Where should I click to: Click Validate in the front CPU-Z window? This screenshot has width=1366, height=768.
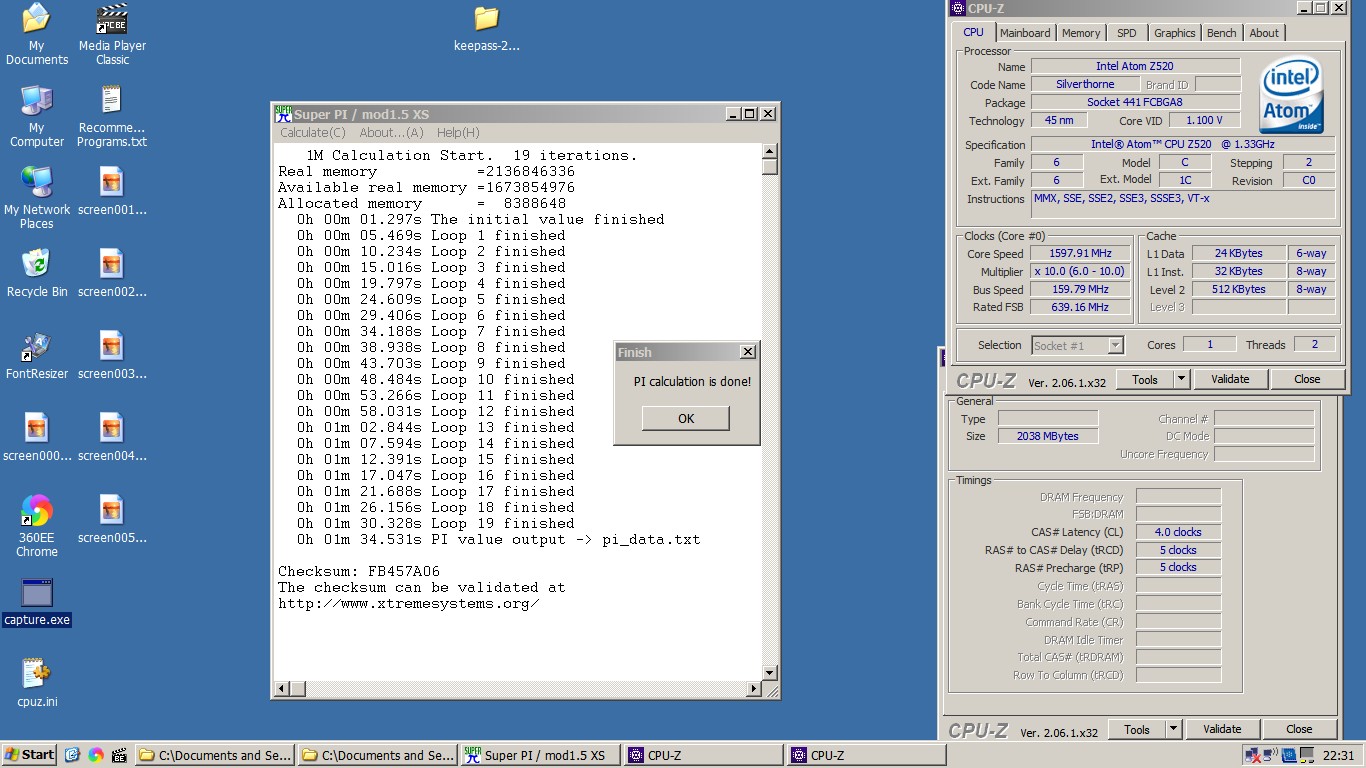pyautogui.click(x=1230, y=379)
